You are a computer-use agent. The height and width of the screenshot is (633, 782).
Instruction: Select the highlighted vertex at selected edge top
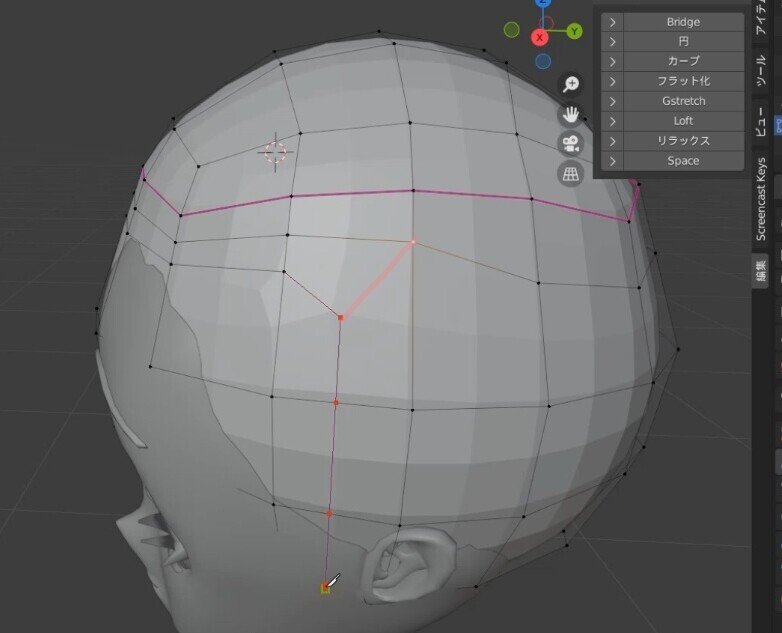[413, 242]
